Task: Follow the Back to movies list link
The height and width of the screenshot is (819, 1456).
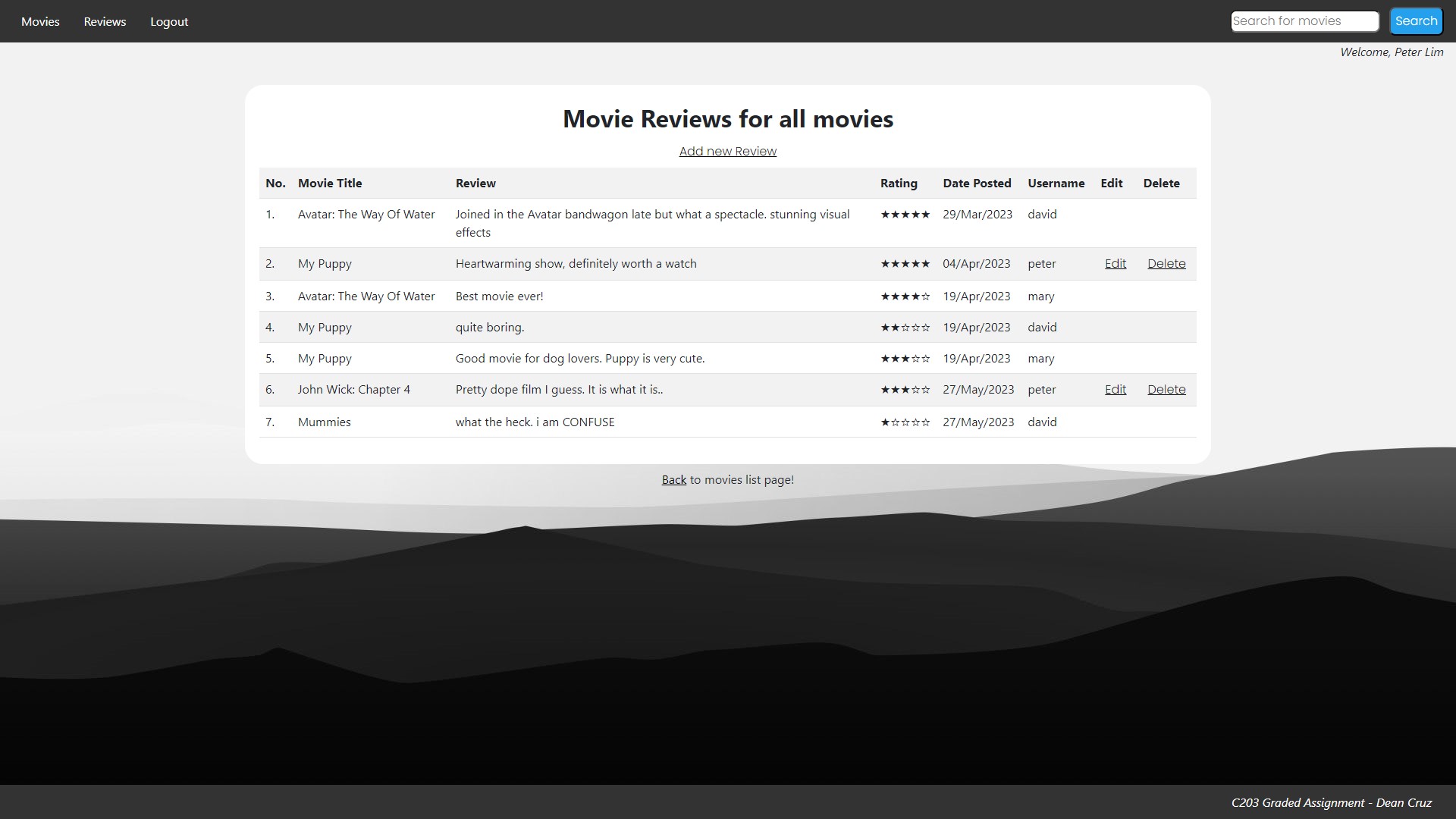Action: click(673, 480)
